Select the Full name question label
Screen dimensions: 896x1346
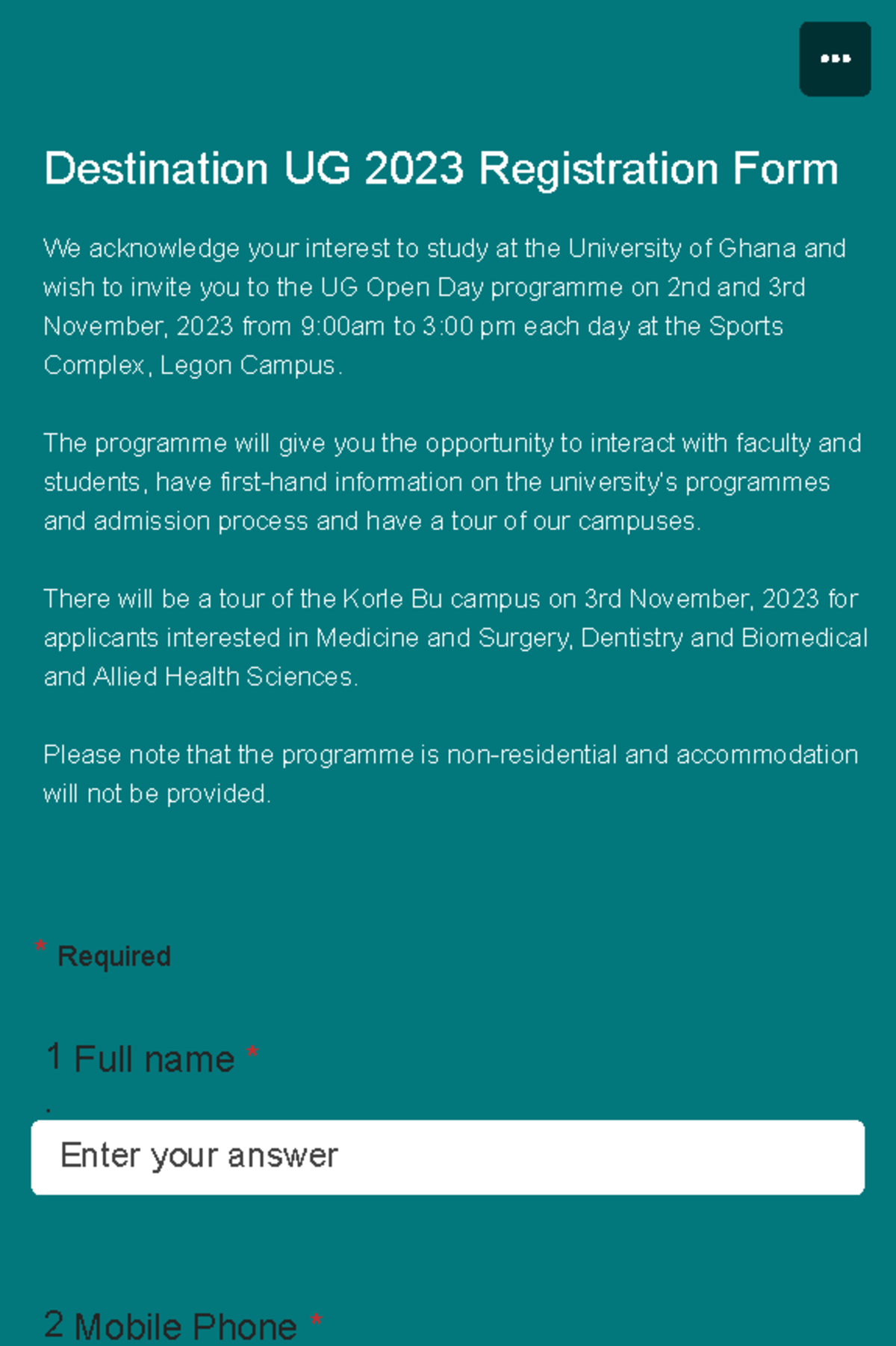[153, 1058]
